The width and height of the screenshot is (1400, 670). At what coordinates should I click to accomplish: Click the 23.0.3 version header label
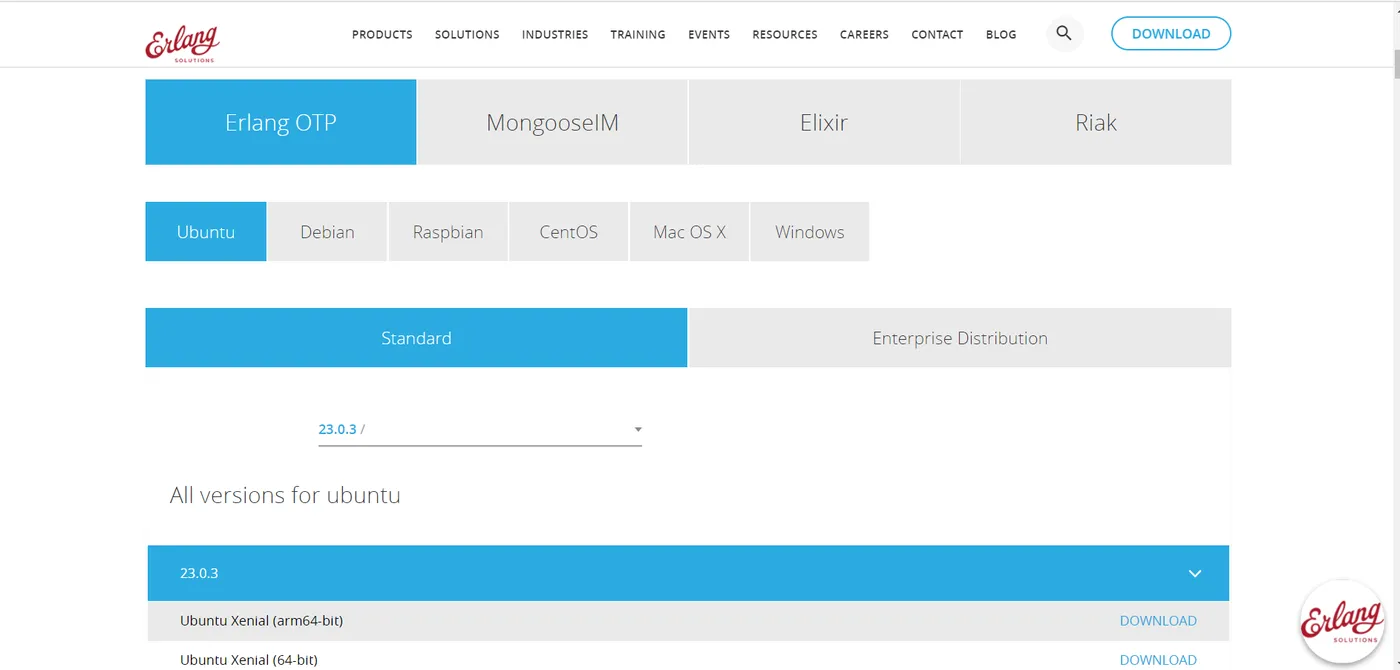coord(199,573)
